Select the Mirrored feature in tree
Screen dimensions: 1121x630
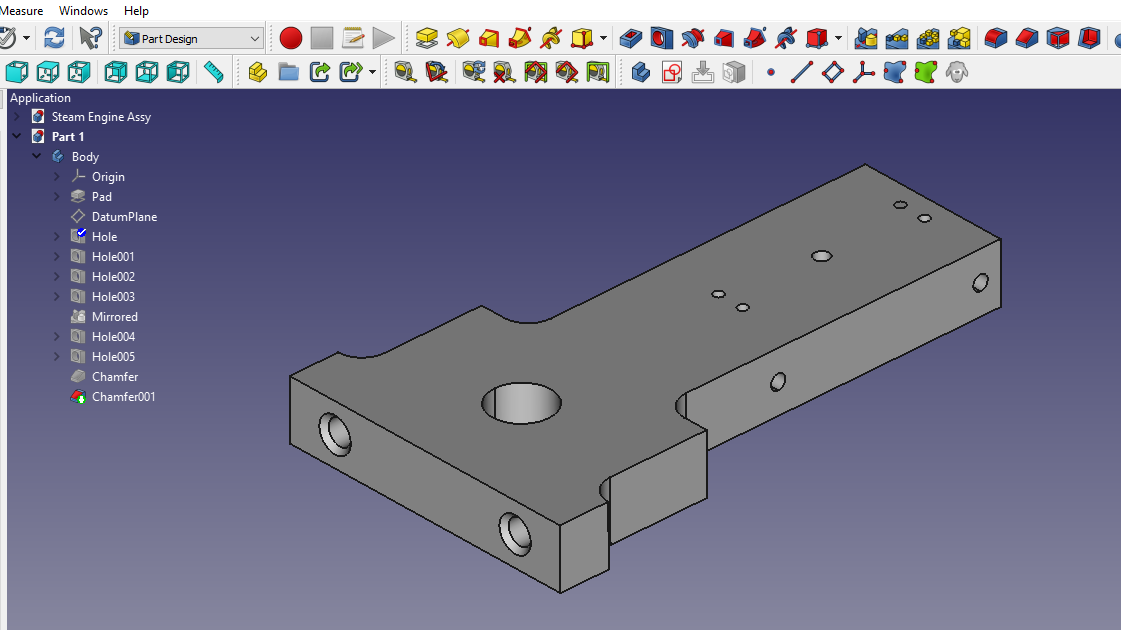114,317
